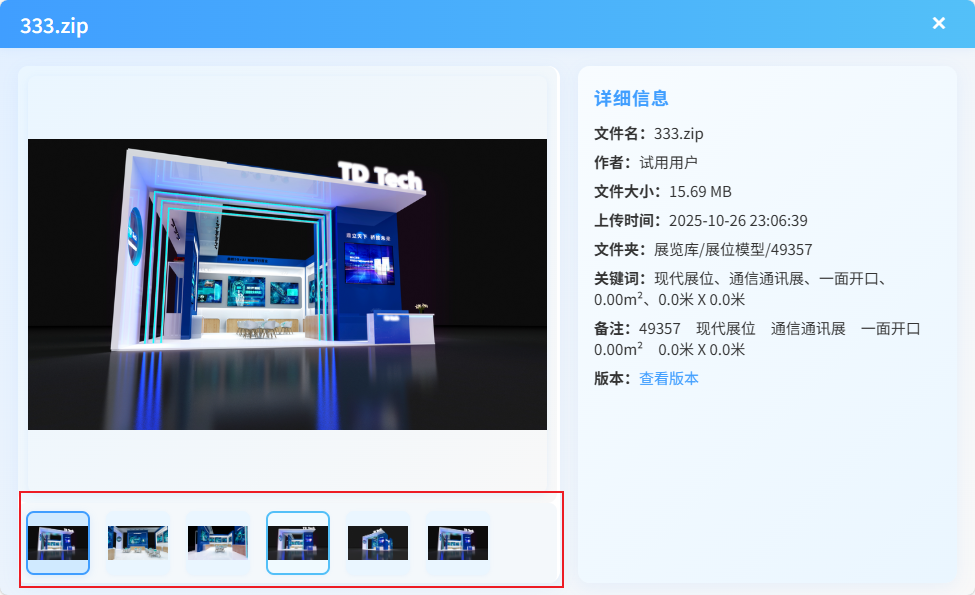The image size is (975, 595).
Task: Click the 版本 label
Action: point(612,378)
